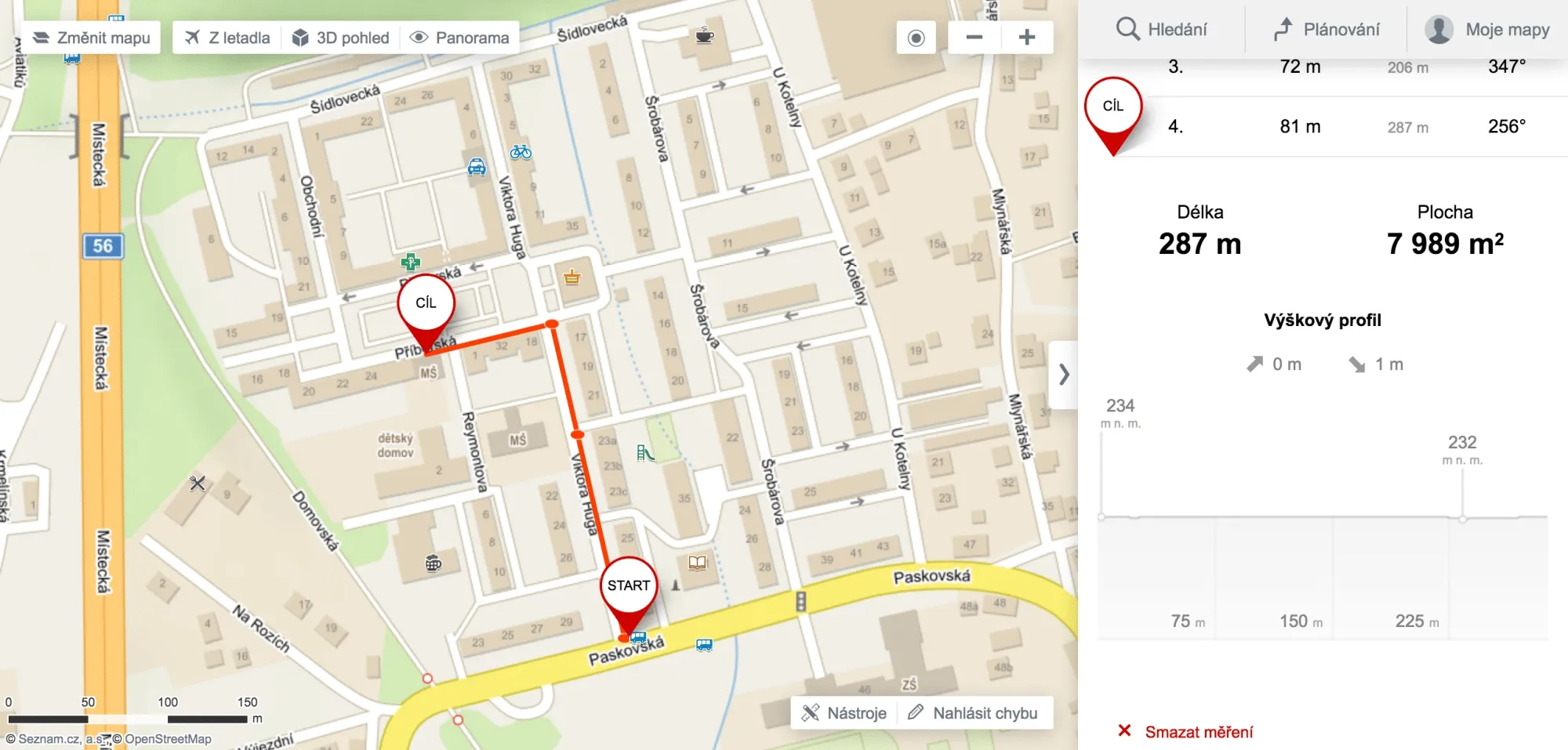Collapse side panel with chevron arrow
Screen dimensions: 1568x750
coord(1064,375)
